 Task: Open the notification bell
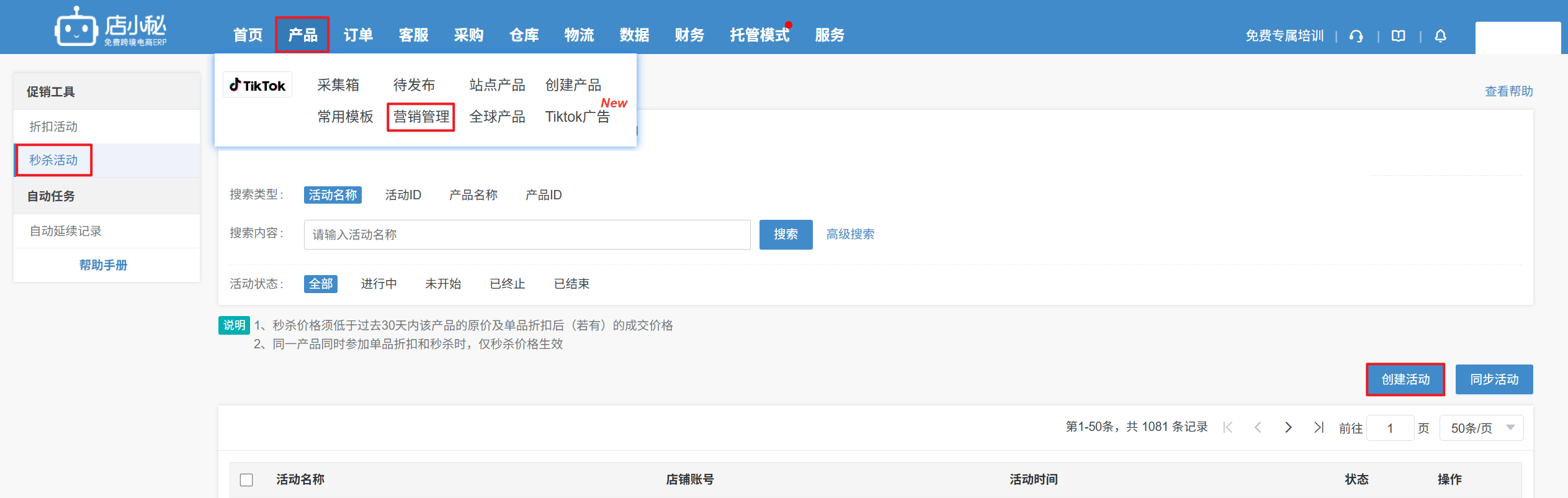(x=1440, y=36)
